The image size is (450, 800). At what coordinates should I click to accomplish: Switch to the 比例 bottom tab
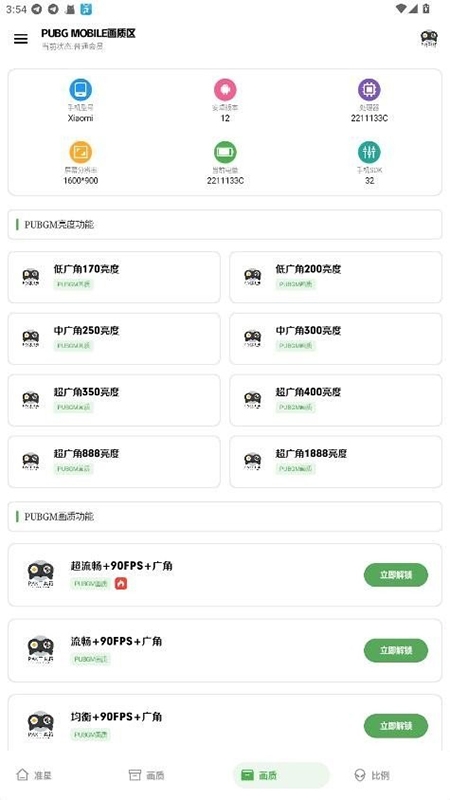pyautogui.click(x=371, y=776)
